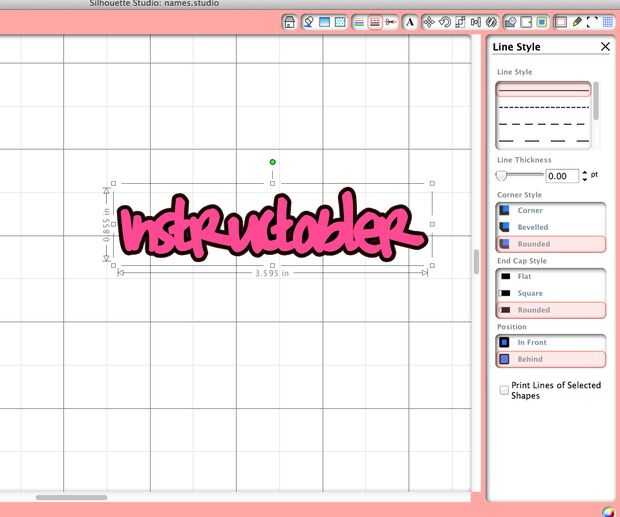The width and height of the screenshot is (620, 517).
Task: Open the Line Color window icon
Action: click(359, 22)
